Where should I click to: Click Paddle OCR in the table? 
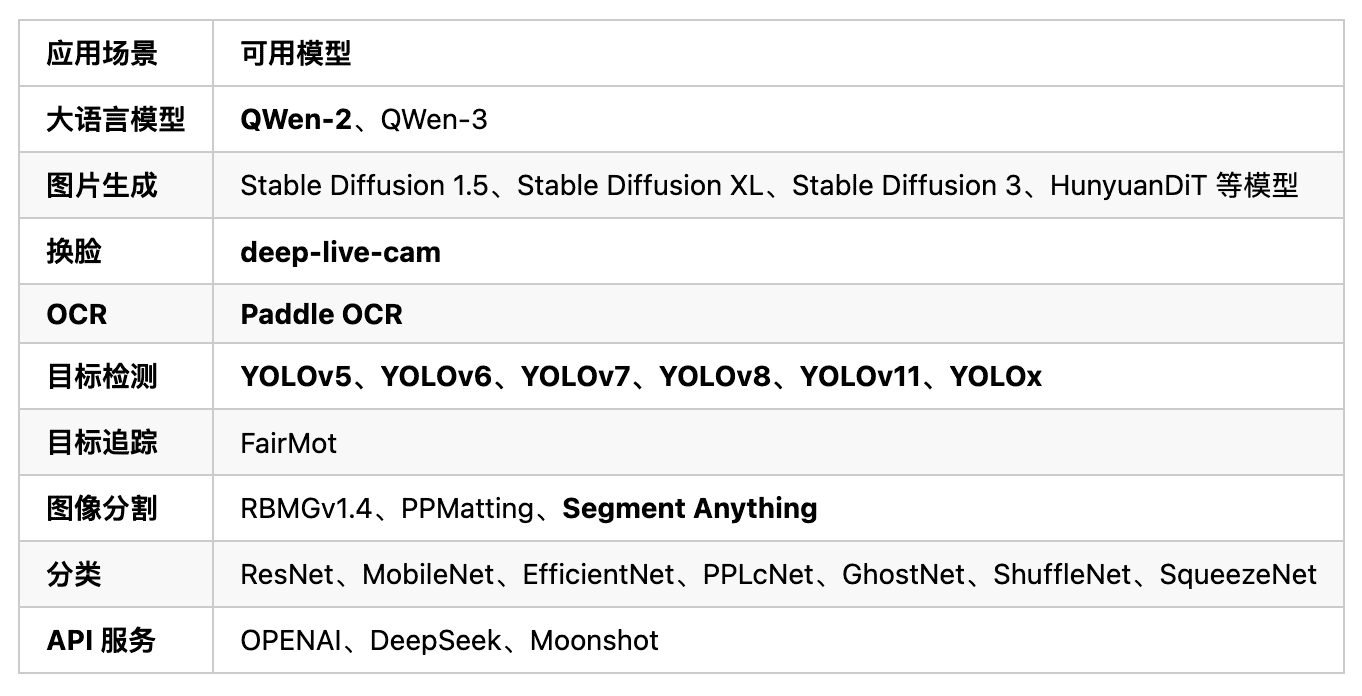click(321, 314)
